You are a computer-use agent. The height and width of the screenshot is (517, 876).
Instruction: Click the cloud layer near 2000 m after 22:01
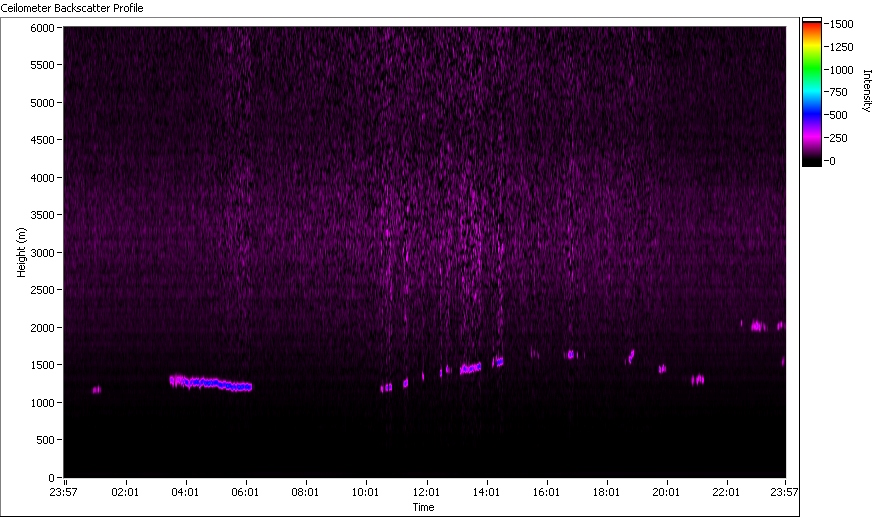[x=758, y=326]
